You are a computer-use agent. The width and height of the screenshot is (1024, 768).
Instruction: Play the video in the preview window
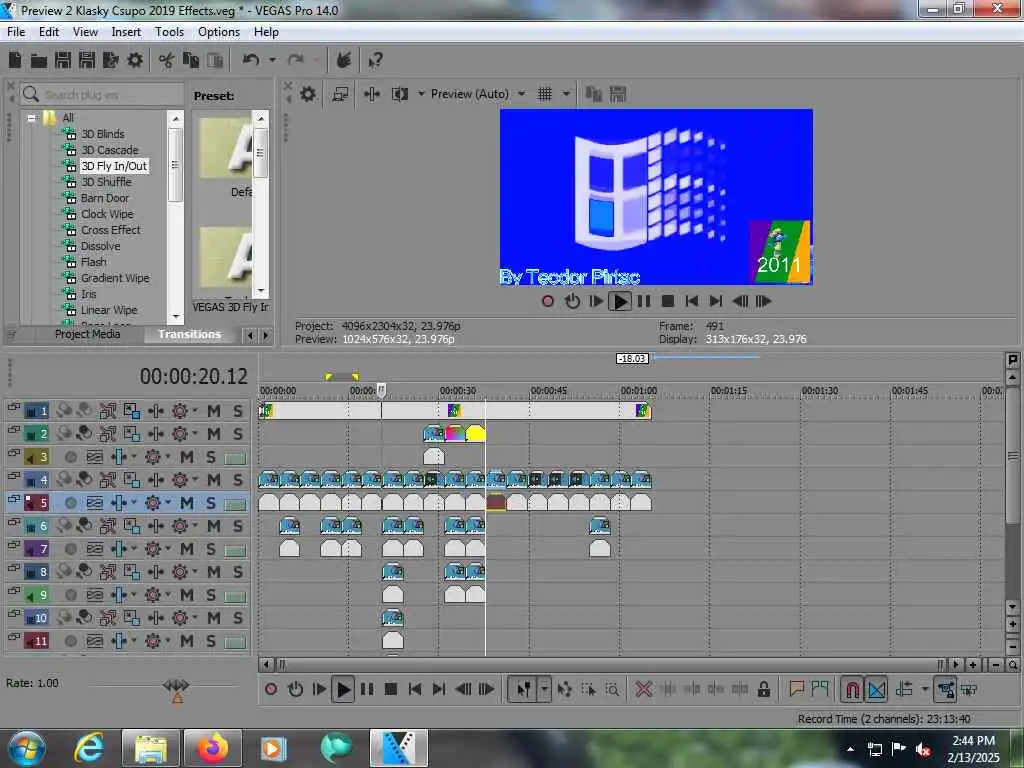pyautogui.click(x=620, y=302)
